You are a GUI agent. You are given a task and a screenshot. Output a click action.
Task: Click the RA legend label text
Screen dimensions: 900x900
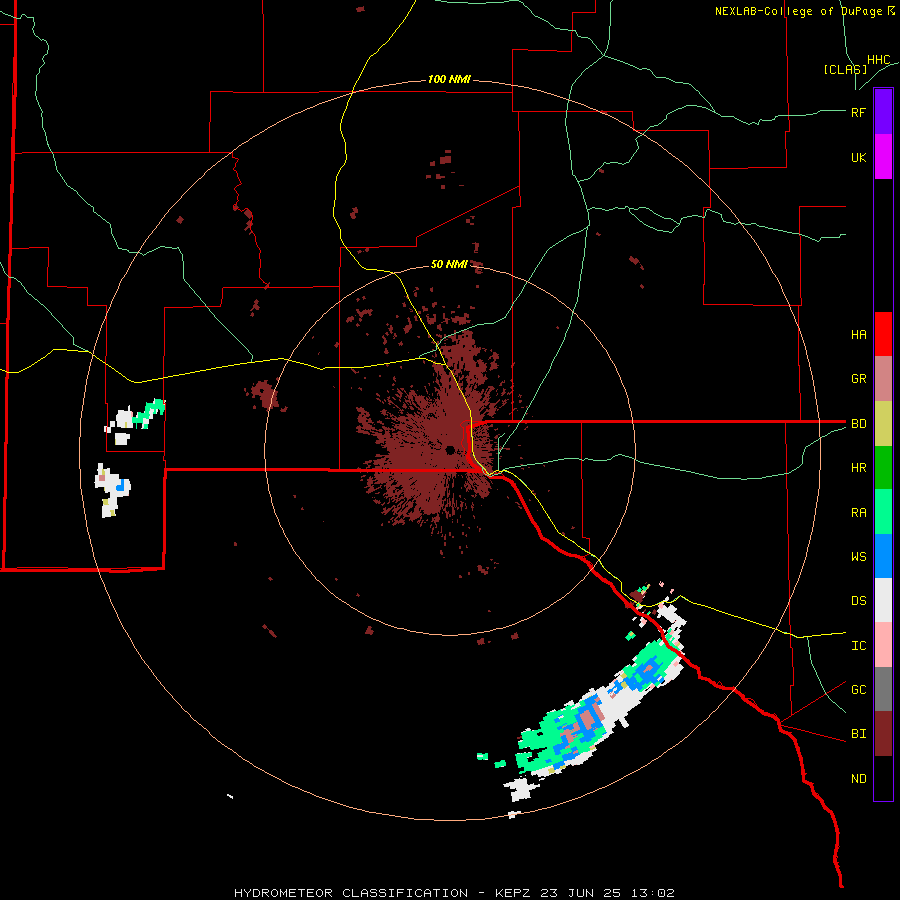858,513
